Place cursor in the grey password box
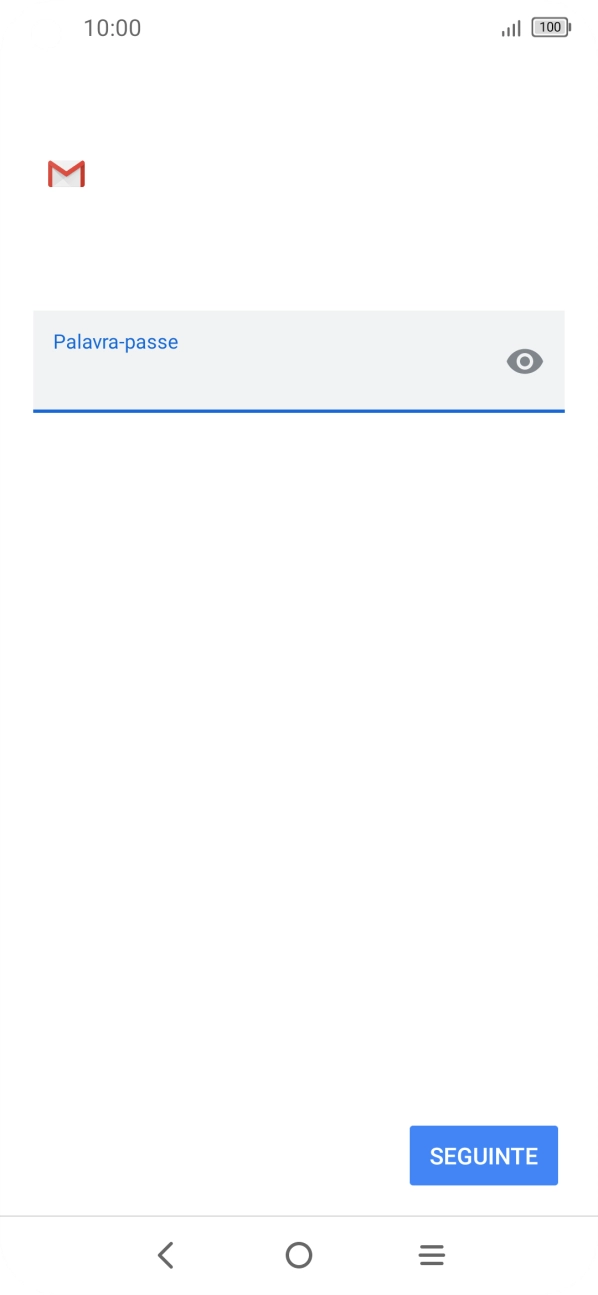This screenshot has width=598, height=1295. (x=299, y=361)
